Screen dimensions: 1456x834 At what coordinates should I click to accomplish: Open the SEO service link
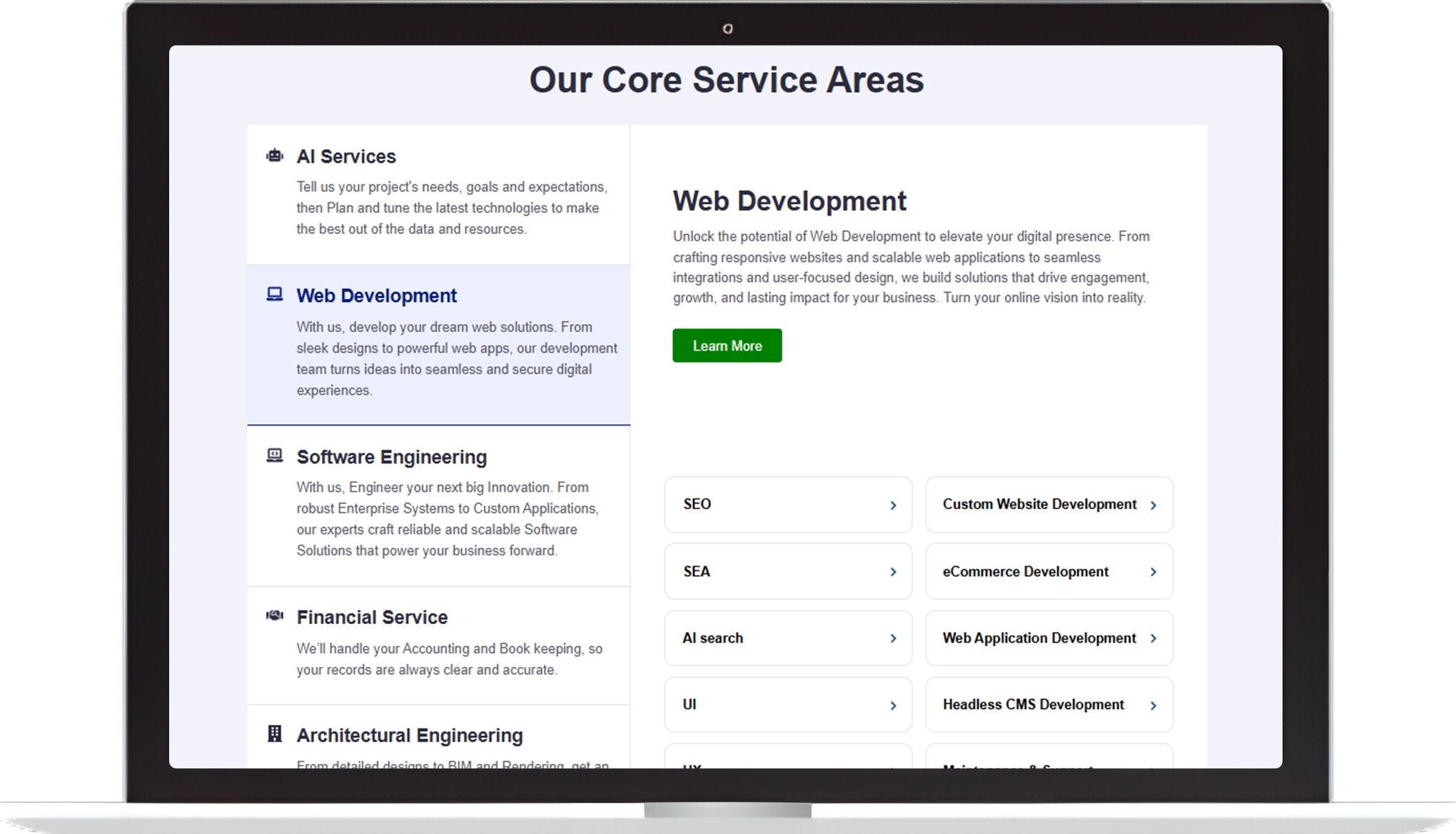click(x=788, y=505)
